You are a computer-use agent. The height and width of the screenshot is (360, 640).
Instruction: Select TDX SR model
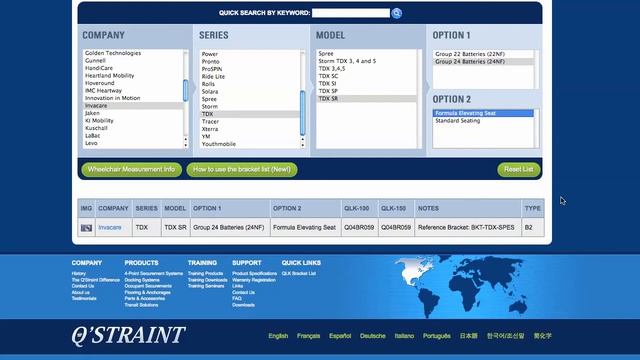pos(367,98)
